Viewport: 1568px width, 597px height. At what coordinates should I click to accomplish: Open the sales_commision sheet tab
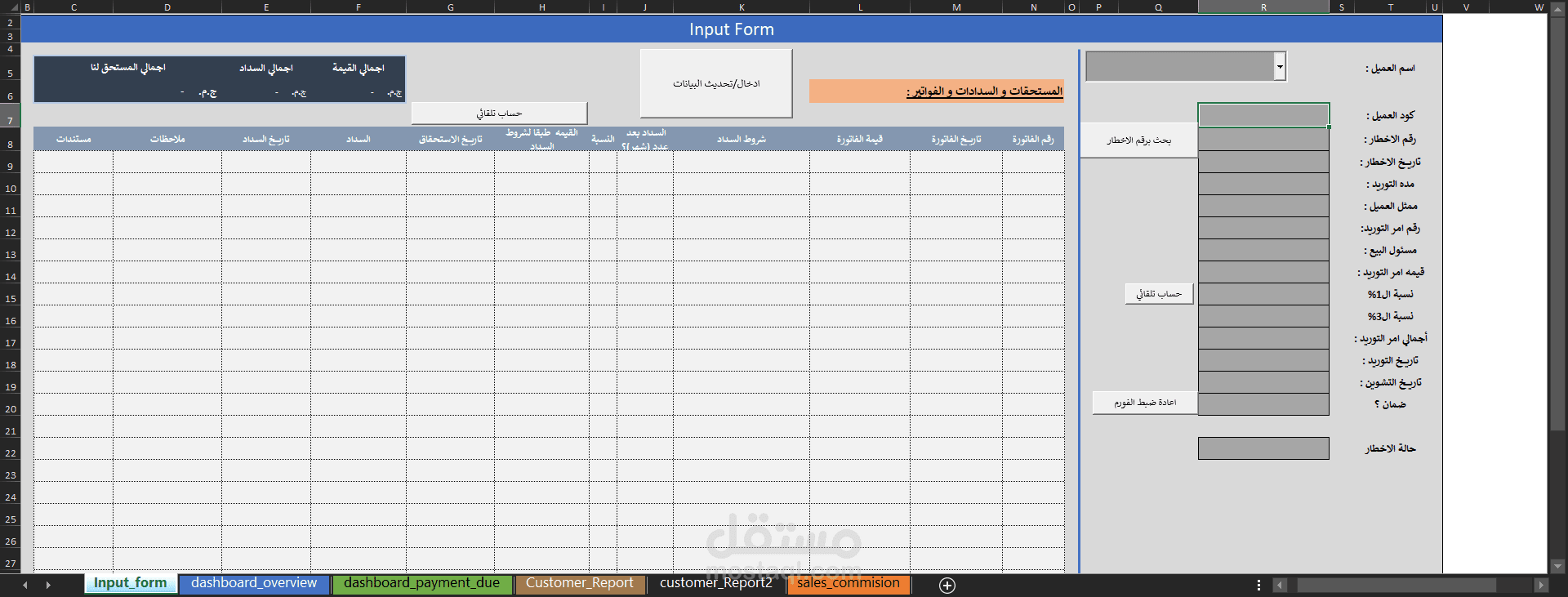point(849,583)
